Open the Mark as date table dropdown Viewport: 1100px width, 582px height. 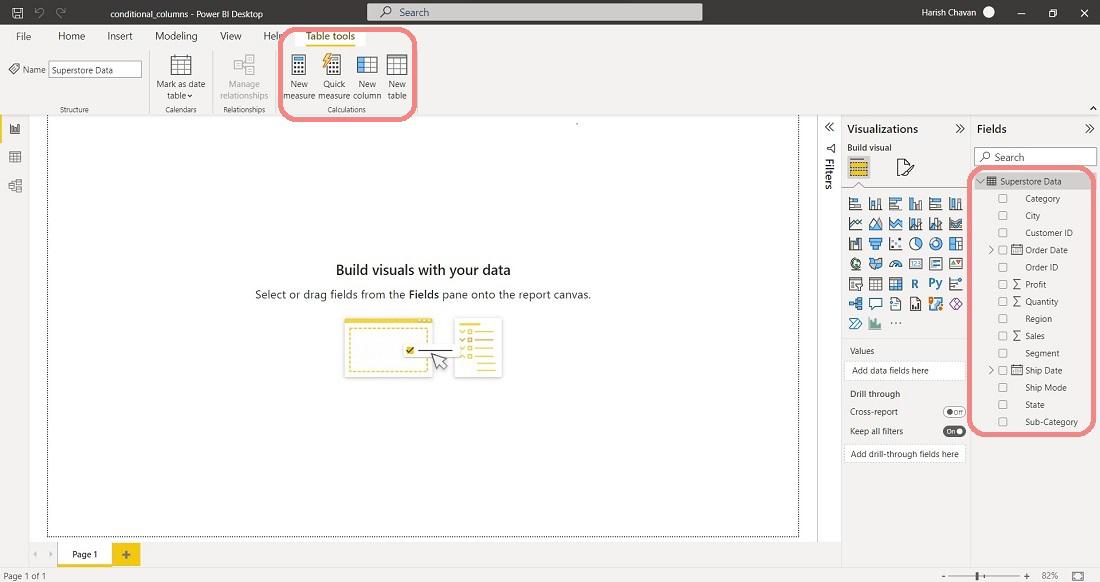[x=180, y=77]
